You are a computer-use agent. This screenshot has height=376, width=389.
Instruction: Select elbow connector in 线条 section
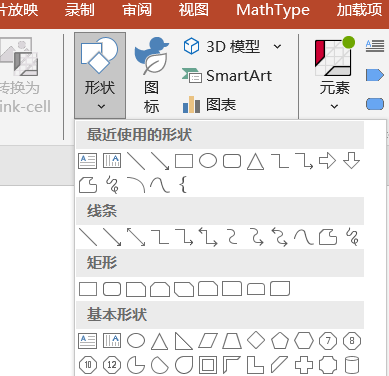point(160,237)
